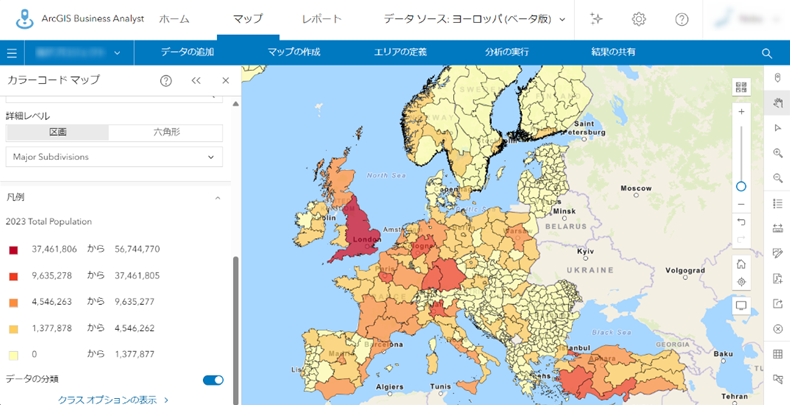Click the map zoom in plus button
Screen dimensions: 790x405
741,112
